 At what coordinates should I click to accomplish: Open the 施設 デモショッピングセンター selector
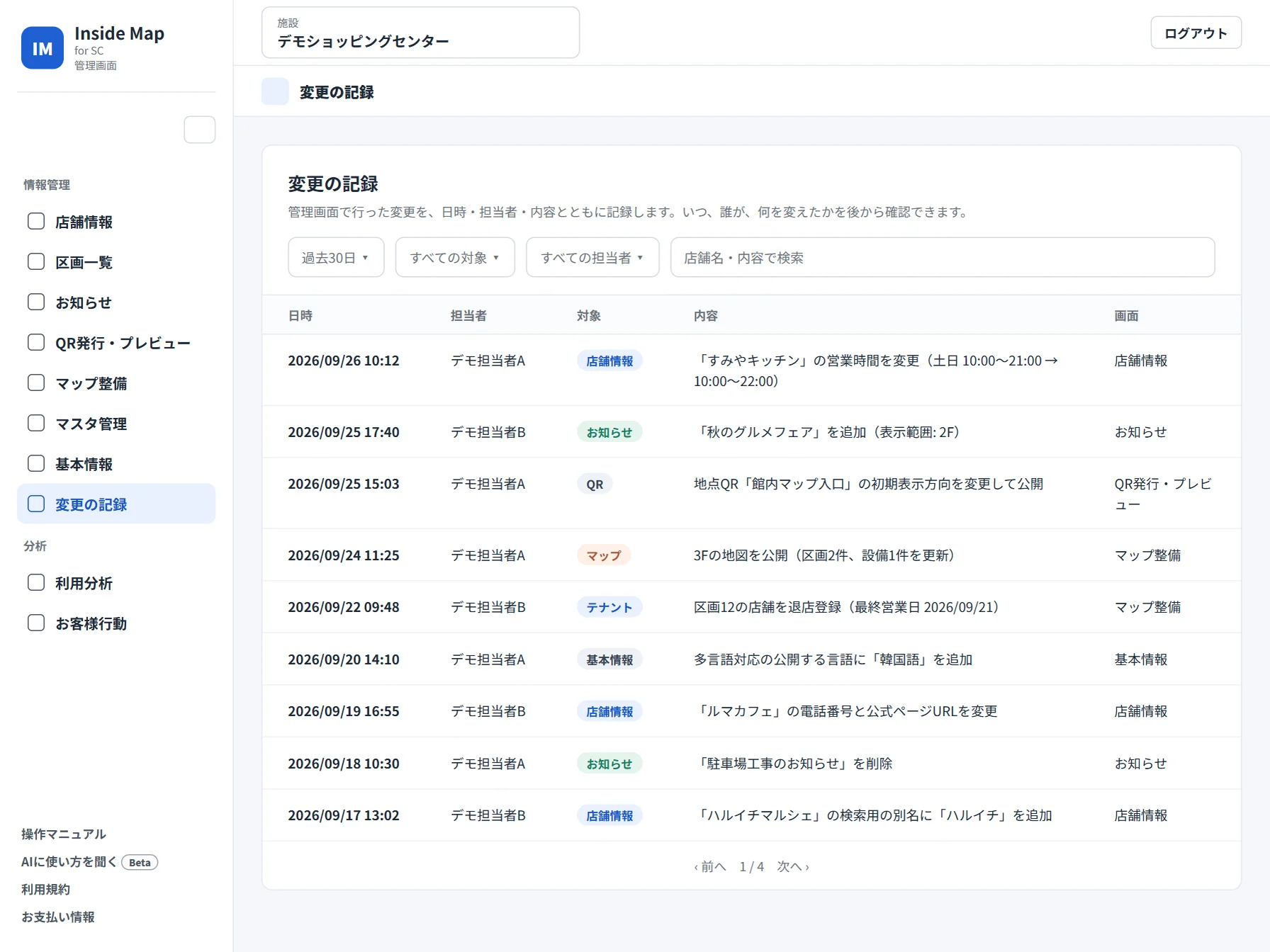tap(420, 33)
